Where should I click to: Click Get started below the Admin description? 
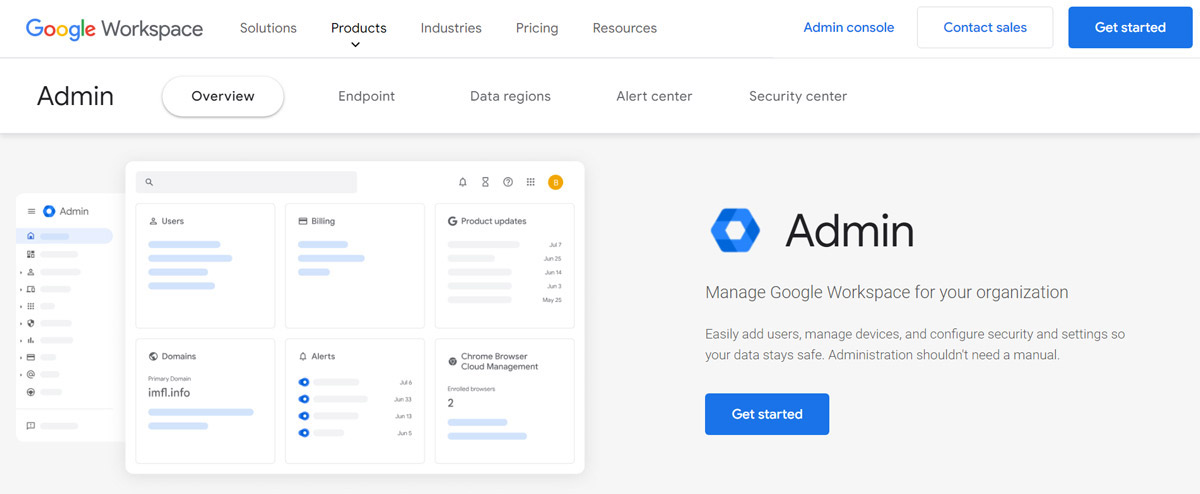pos(767,414)
